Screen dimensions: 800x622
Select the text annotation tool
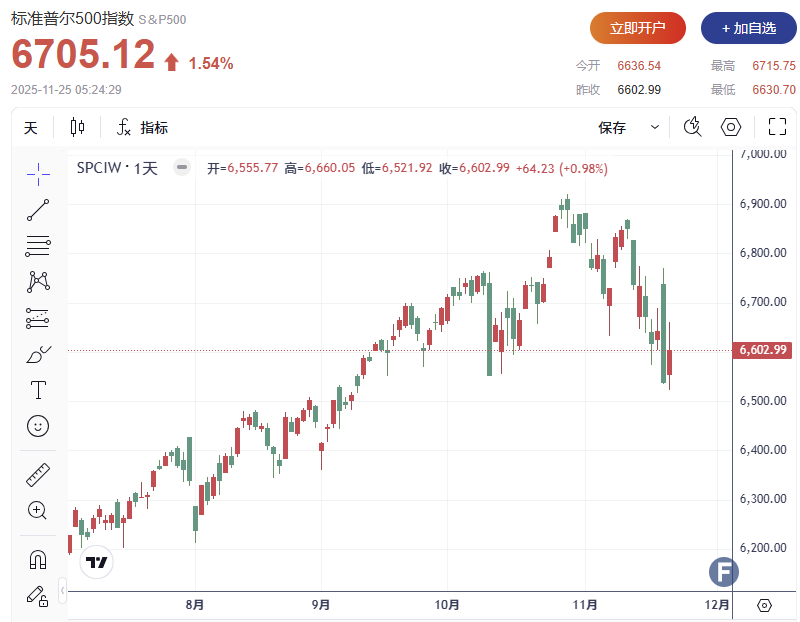pyautogui.click(x=38, y=390)
